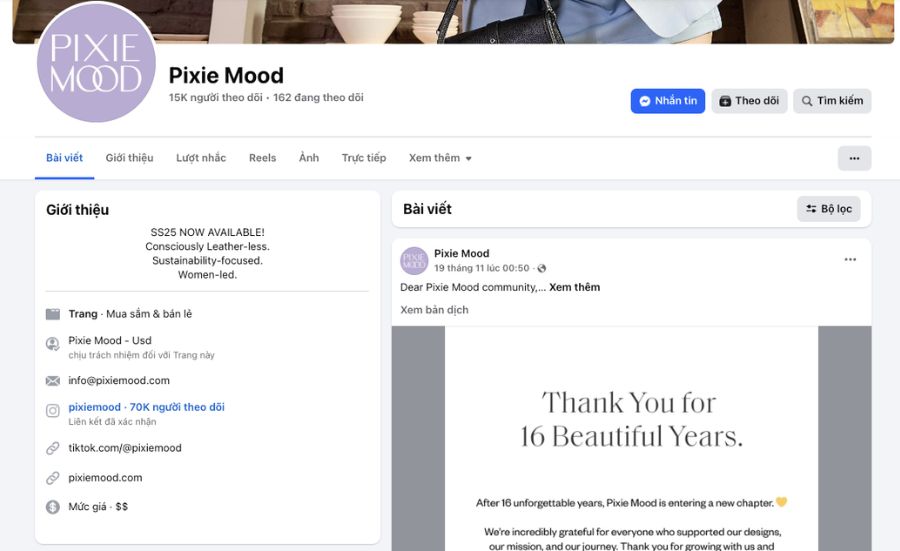Switch to the Giới thiệu tab
Screen dimensions: 900x551
pyautogui.click(x=129, y=158)
